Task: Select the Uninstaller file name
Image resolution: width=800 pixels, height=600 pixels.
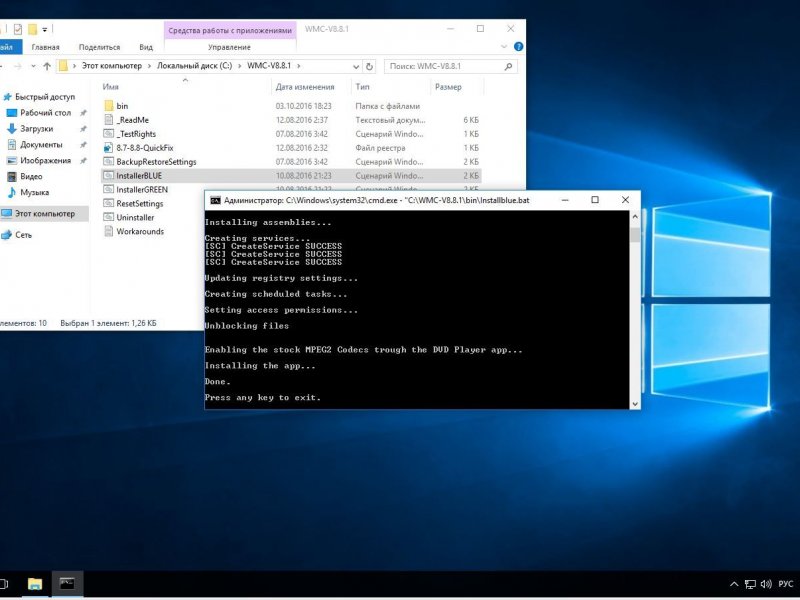Action: pyautogui.click(x=135, y=217)
